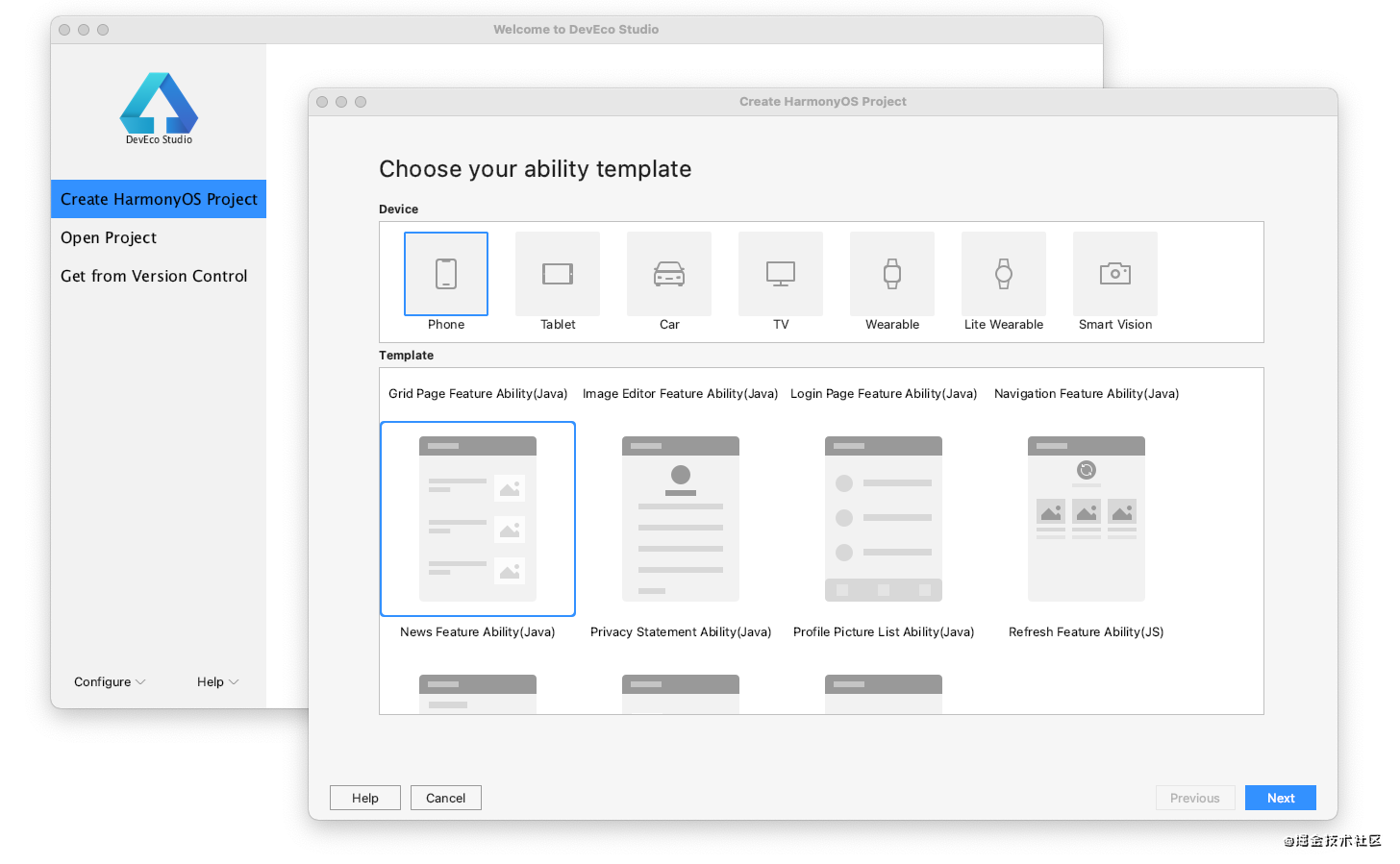Cancel the Create HarmonyOS Project dialog
The height and width of the screenshot is (864, 1400).
click(x=446, y=798)
